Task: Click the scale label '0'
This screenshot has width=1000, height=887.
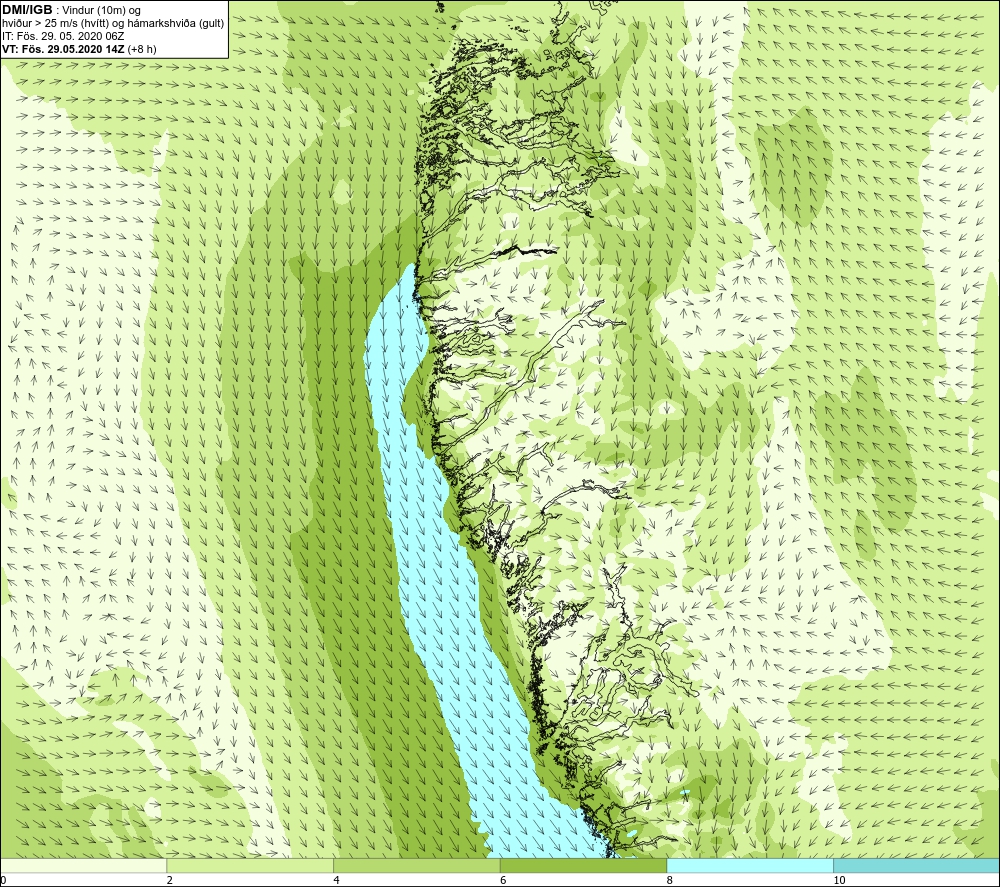Action: pos(4,881)
